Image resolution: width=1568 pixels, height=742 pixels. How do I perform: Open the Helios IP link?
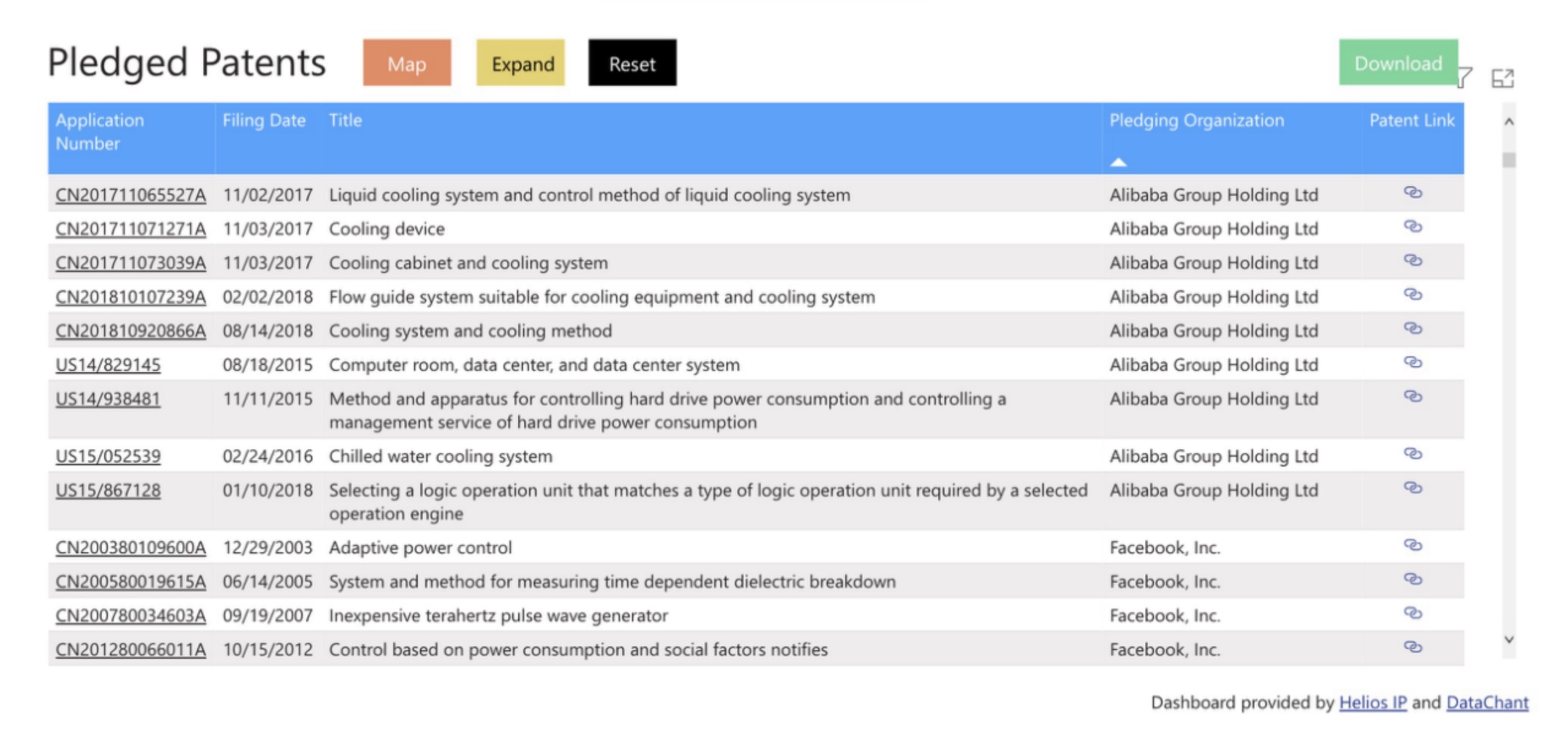1372,702
